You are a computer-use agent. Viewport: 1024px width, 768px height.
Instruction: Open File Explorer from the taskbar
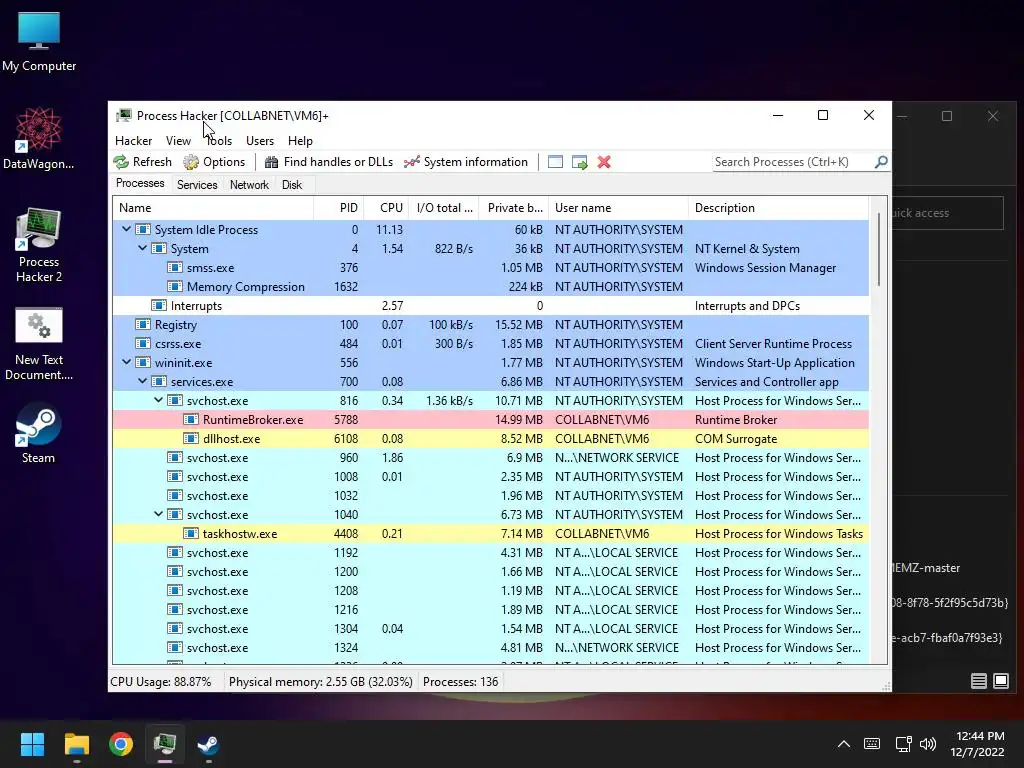coord(76,744)
